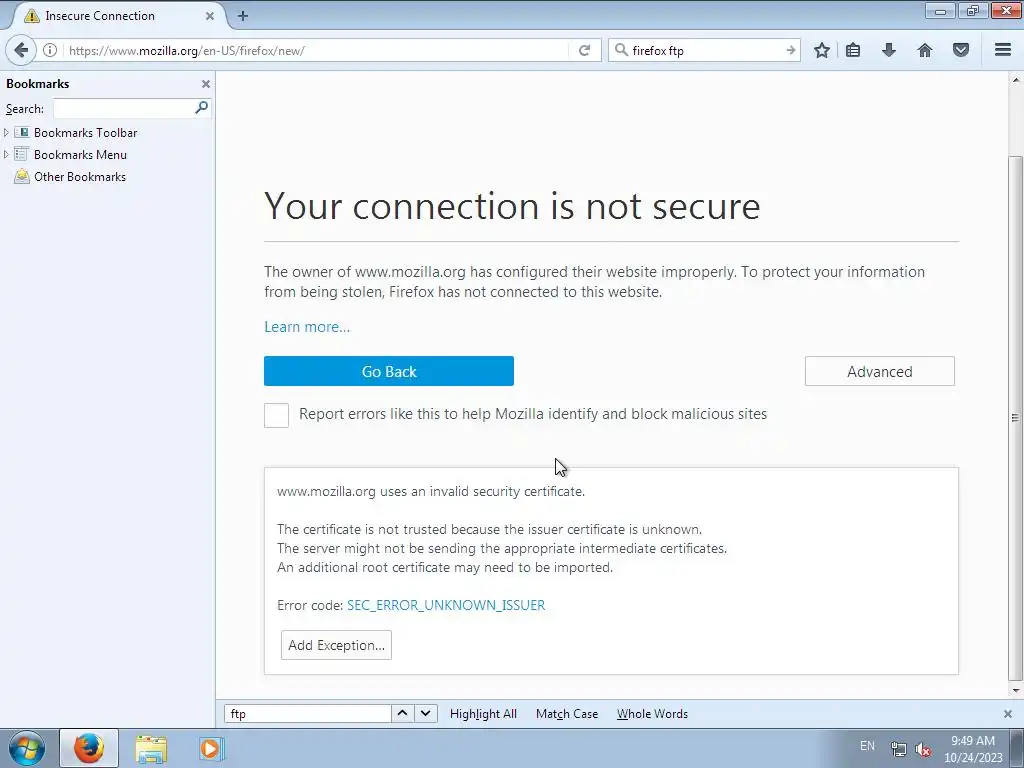This screenshot has height=768, width=1024.
Task: Expand the Bookmarks Menu tree node
Action: pyautogui.click(x=6, y=155)
